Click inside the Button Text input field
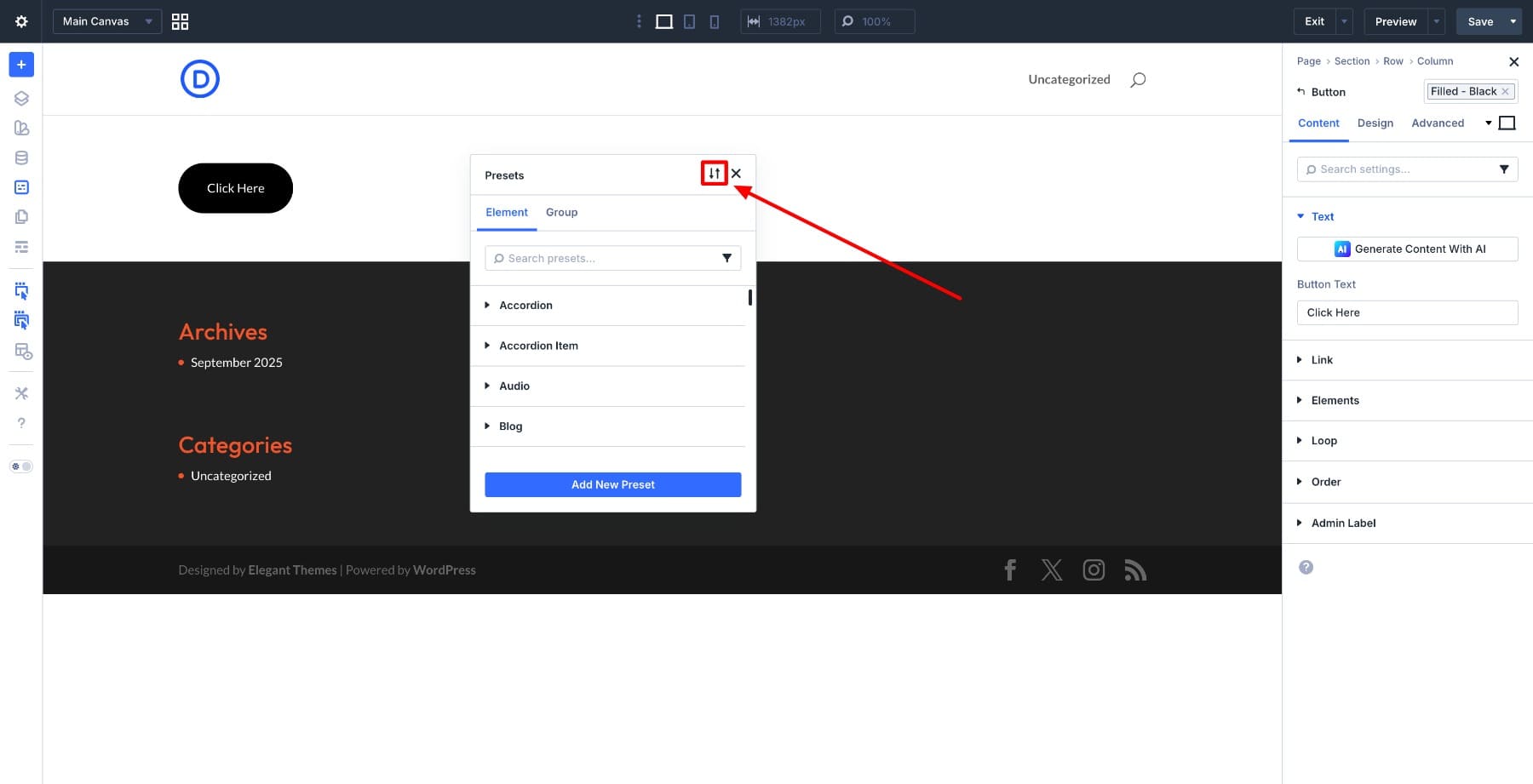This screenshot has width=1533, height=784. tap(1406, 312)
